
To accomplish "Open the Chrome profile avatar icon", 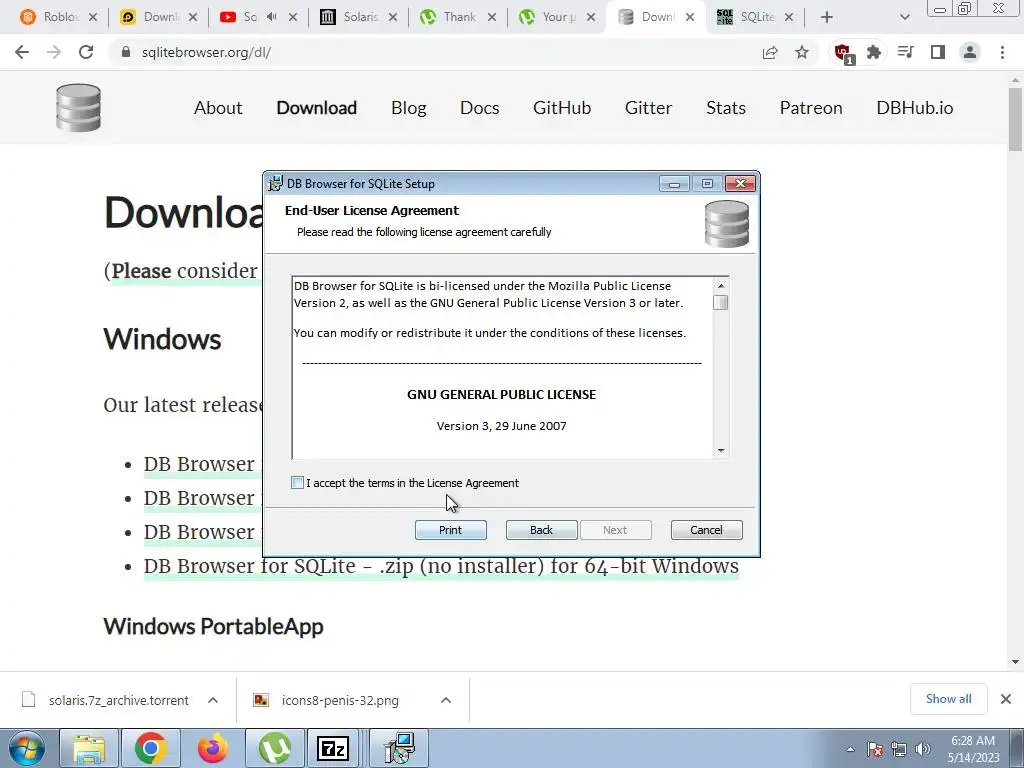I will tap(970, 52).
